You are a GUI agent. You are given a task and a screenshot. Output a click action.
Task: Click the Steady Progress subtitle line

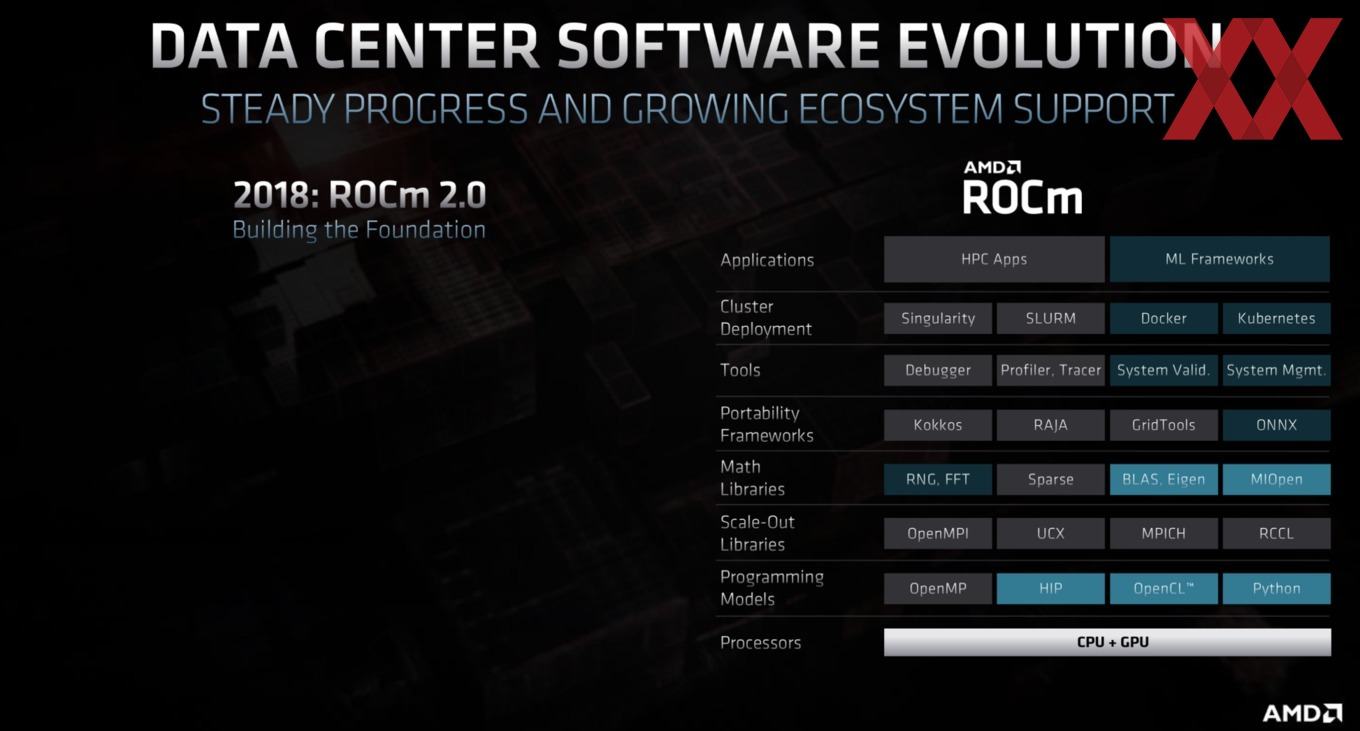point(688,108)
